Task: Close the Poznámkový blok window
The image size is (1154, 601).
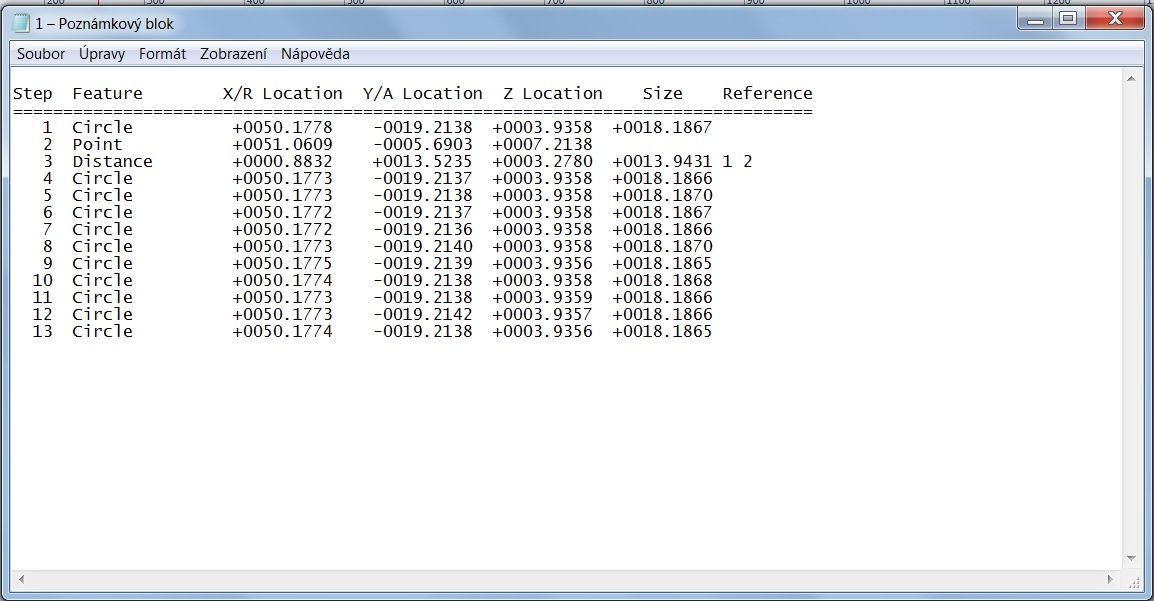Action: point(1112,19)
